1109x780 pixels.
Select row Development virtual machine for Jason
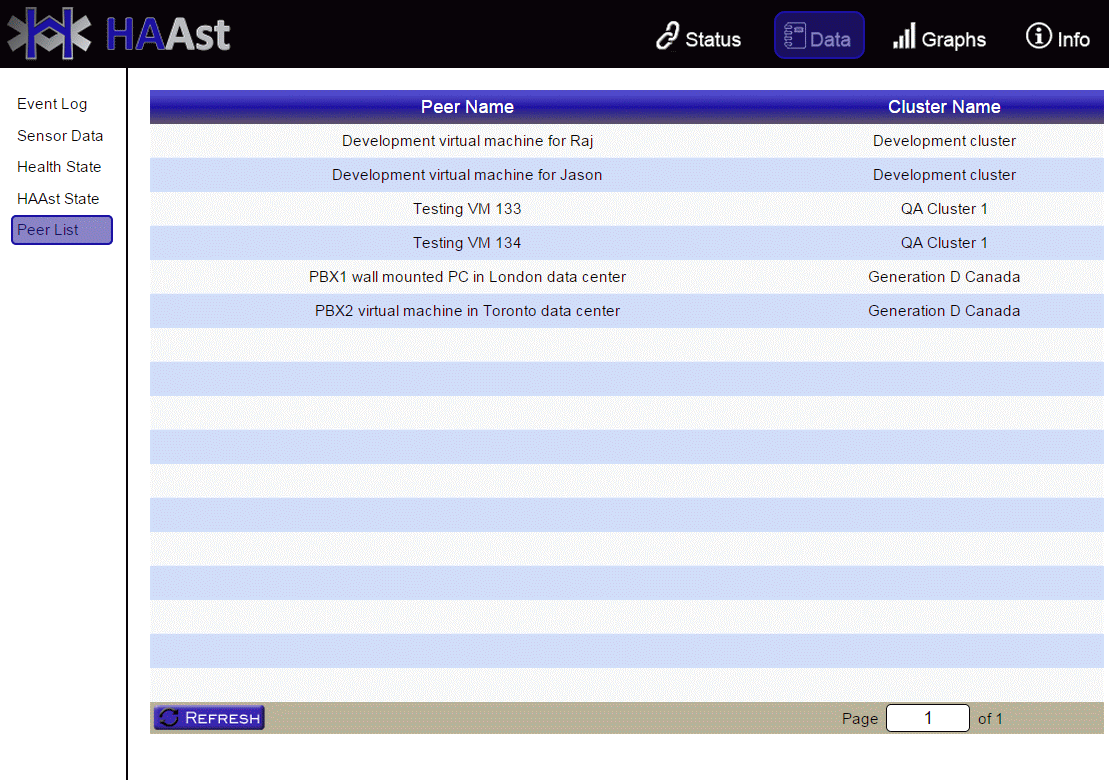467,175
